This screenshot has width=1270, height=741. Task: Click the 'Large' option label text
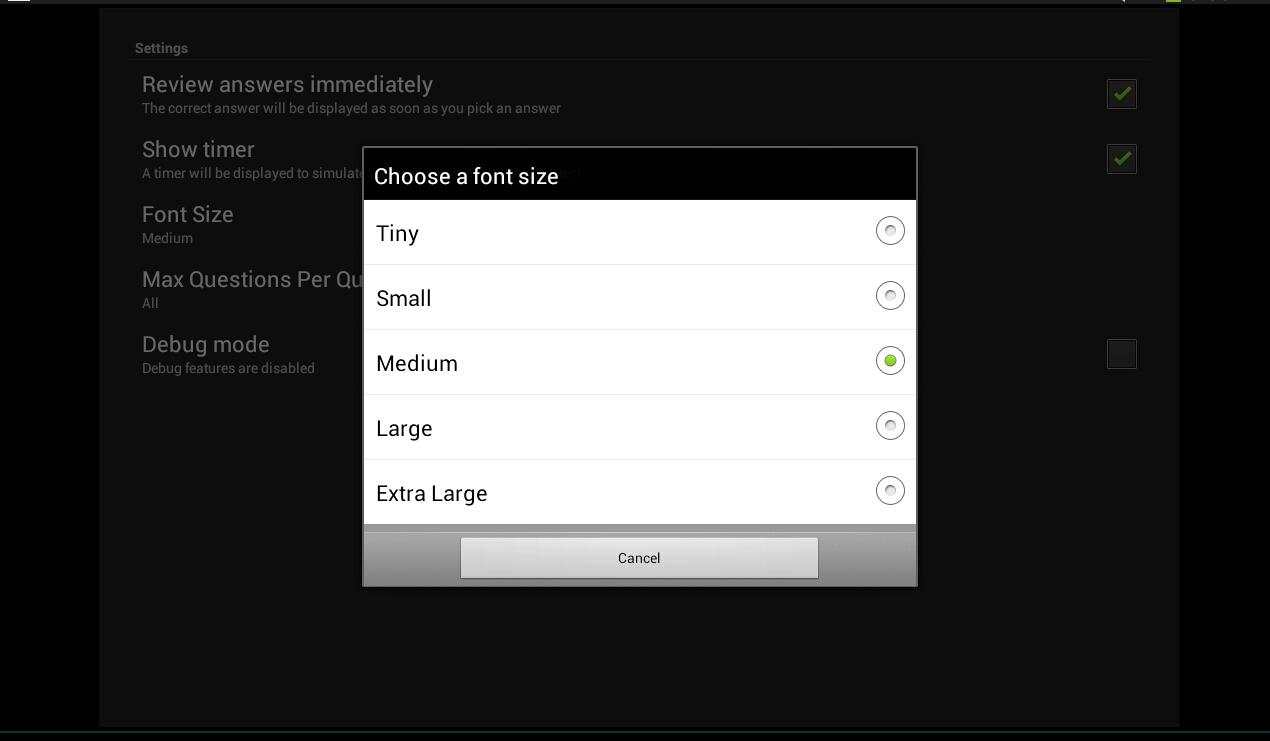(404, 429)
